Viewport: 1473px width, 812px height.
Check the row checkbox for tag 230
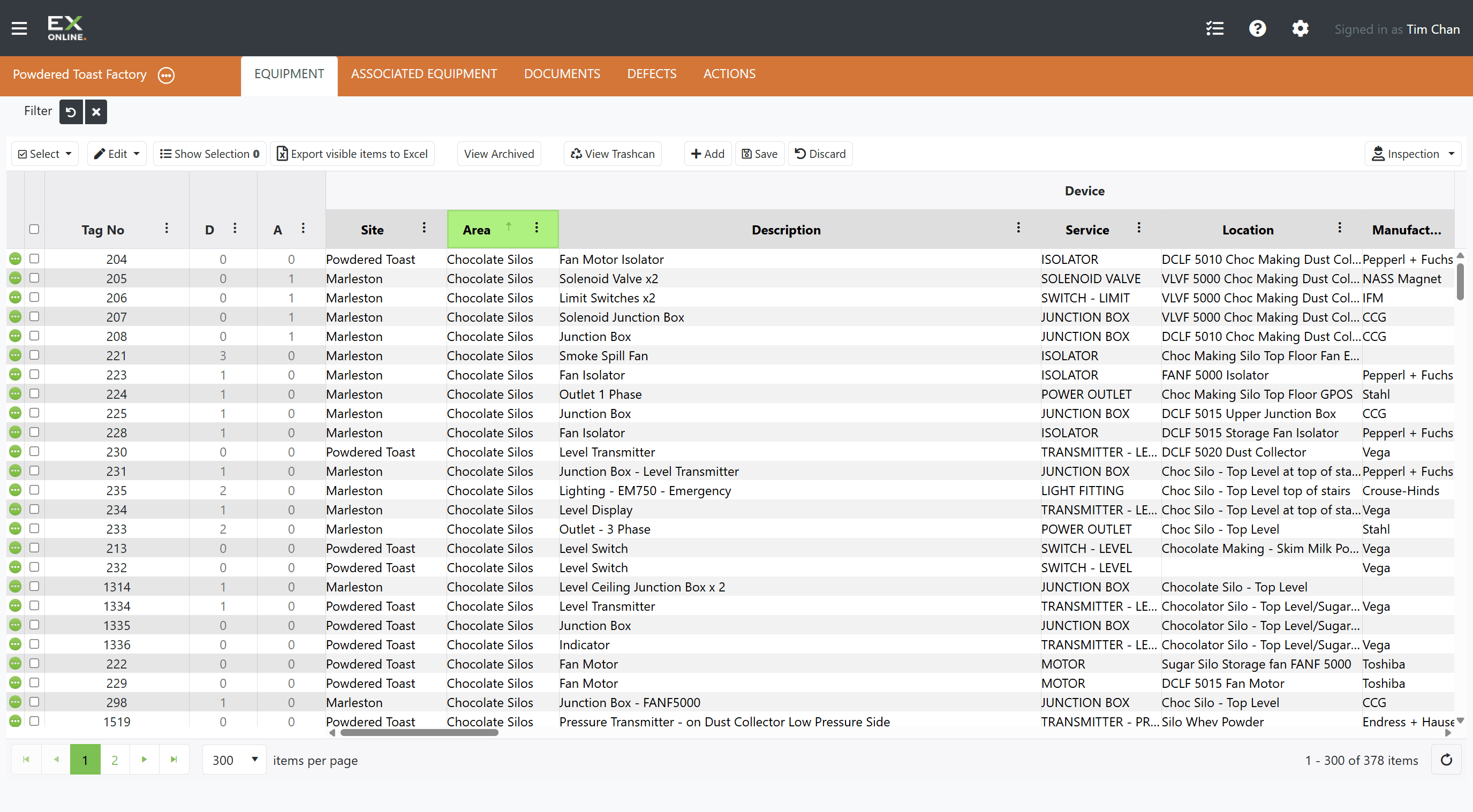[34, 452]
